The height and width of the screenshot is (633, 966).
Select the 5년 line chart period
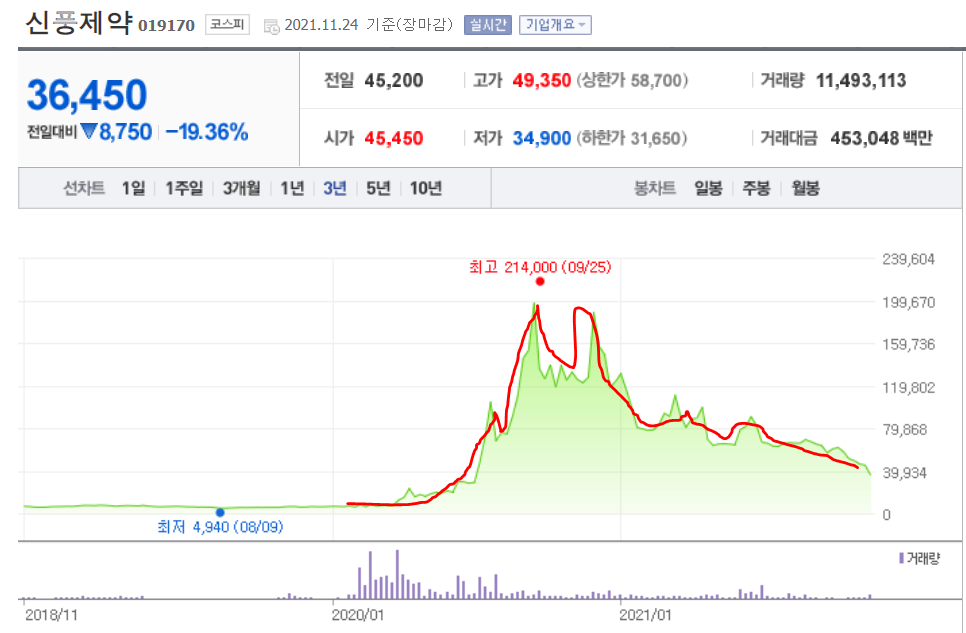[x=378, y=188]
